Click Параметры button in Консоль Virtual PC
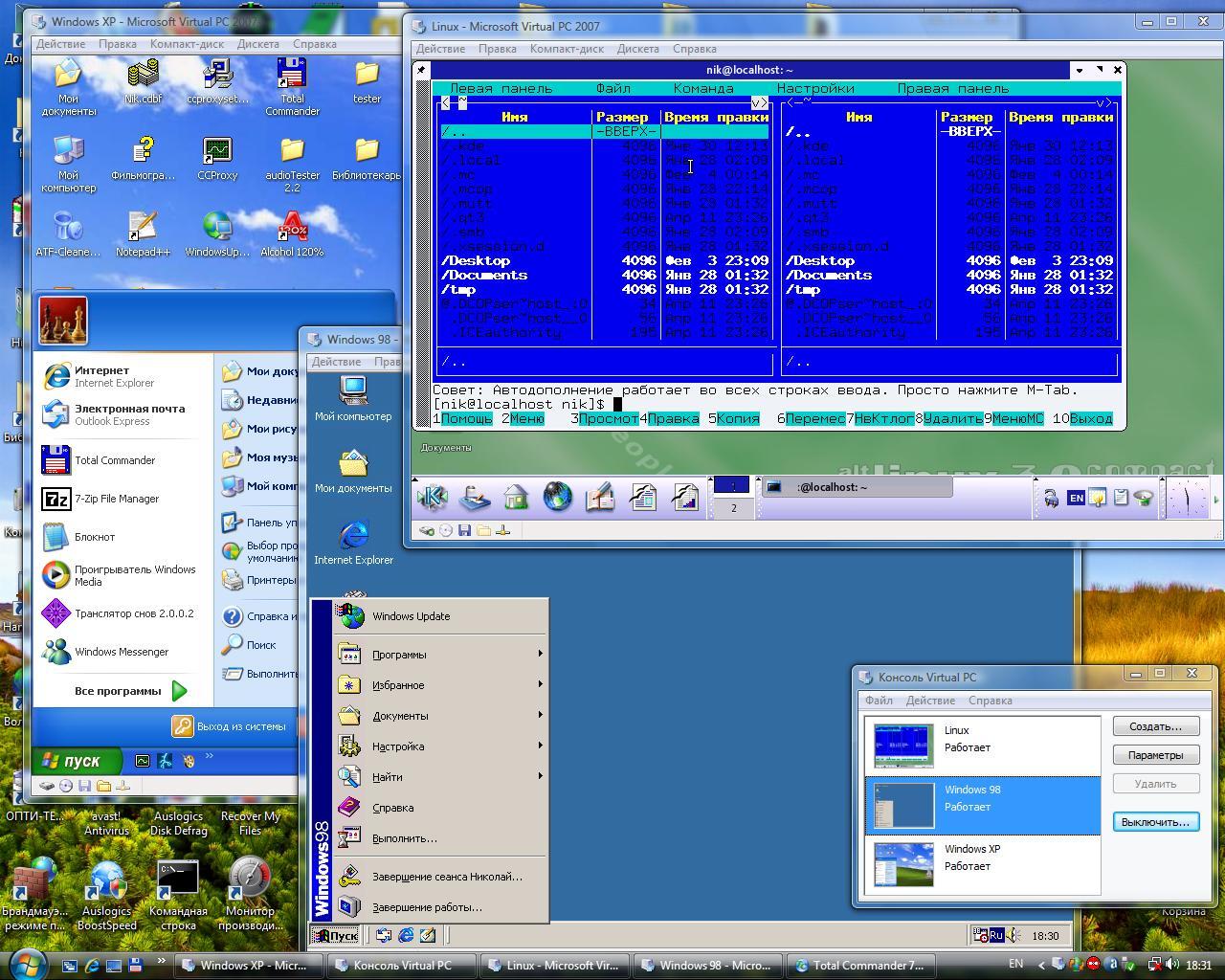Viewport: 1225px width, 980px height. tap(1156, 755)
